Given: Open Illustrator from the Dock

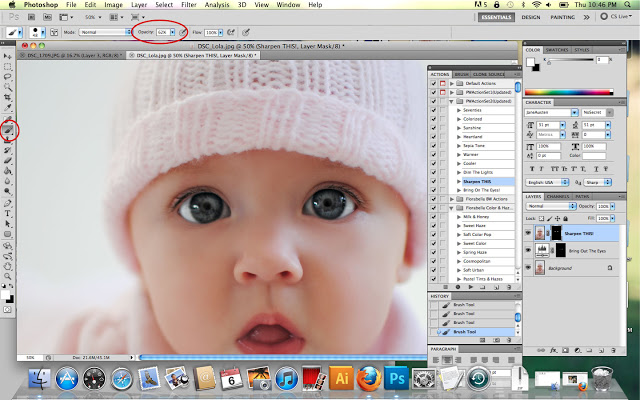Looking at the screenshot, I should 341,378.
